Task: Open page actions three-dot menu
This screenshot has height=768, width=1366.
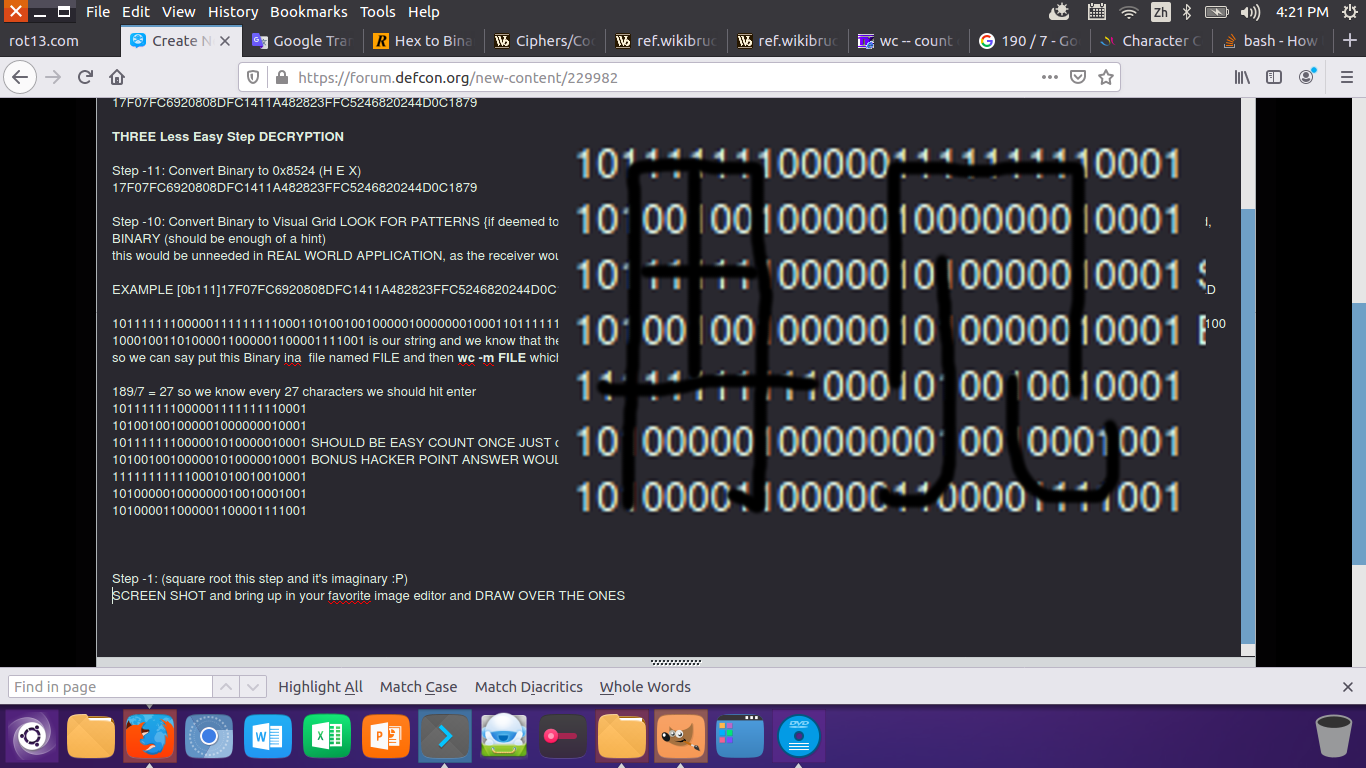Action: click(1049, 77)
